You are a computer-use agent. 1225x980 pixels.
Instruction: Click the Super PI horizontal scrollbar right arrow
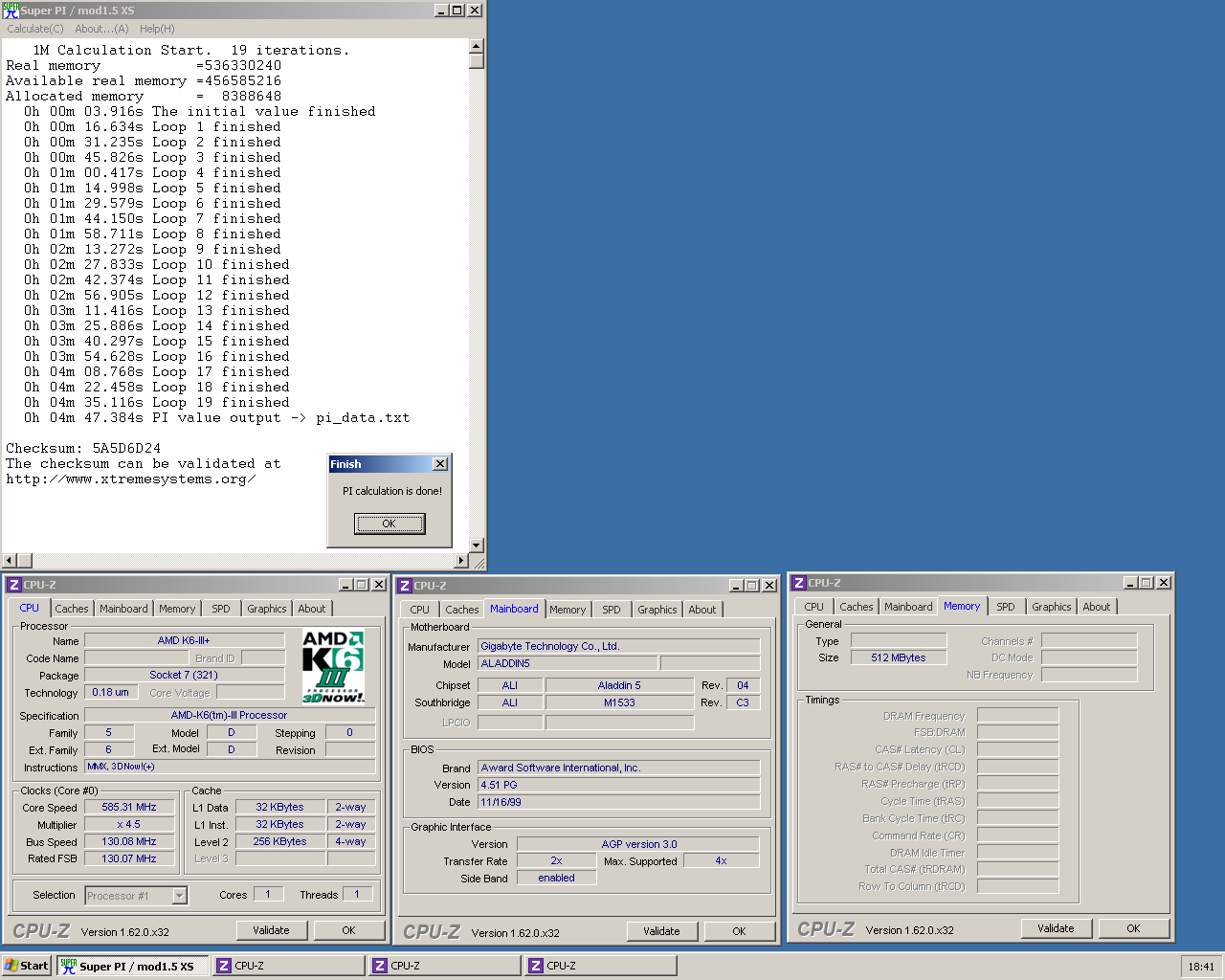tap(461, 561)
